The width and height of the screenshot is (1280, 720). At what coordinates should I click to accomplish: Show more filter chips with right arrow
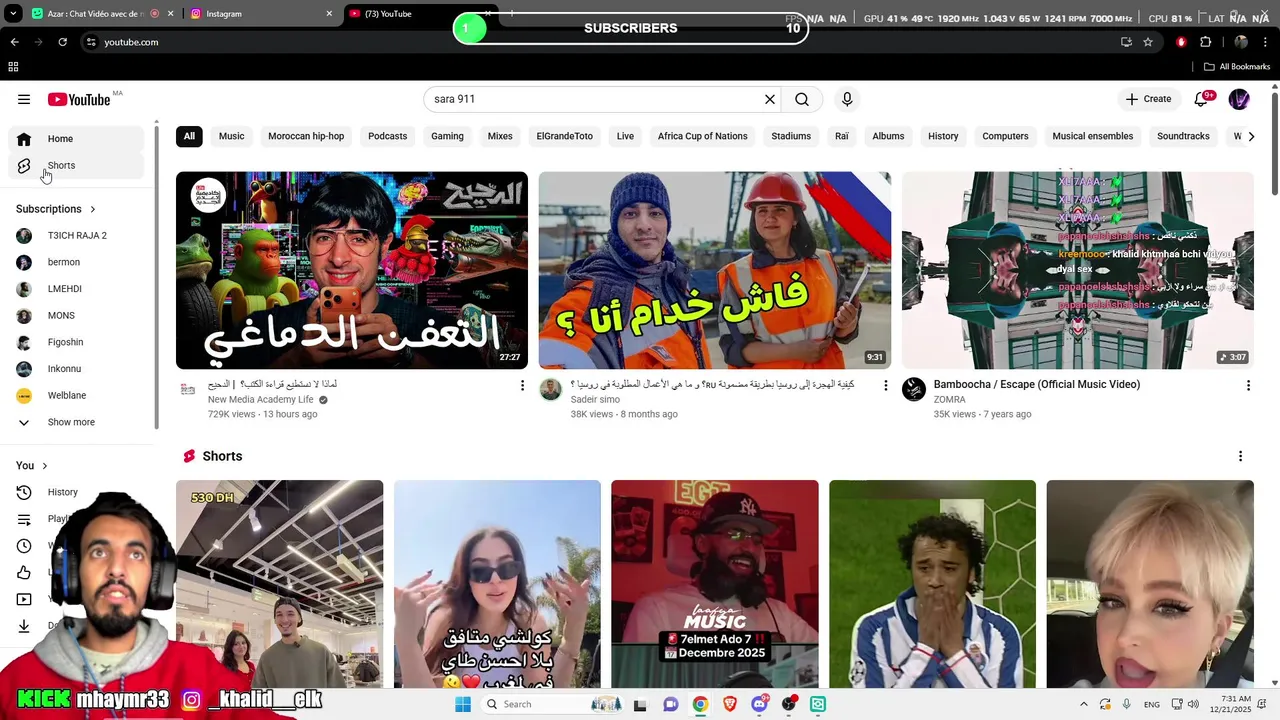(1251, 136)
